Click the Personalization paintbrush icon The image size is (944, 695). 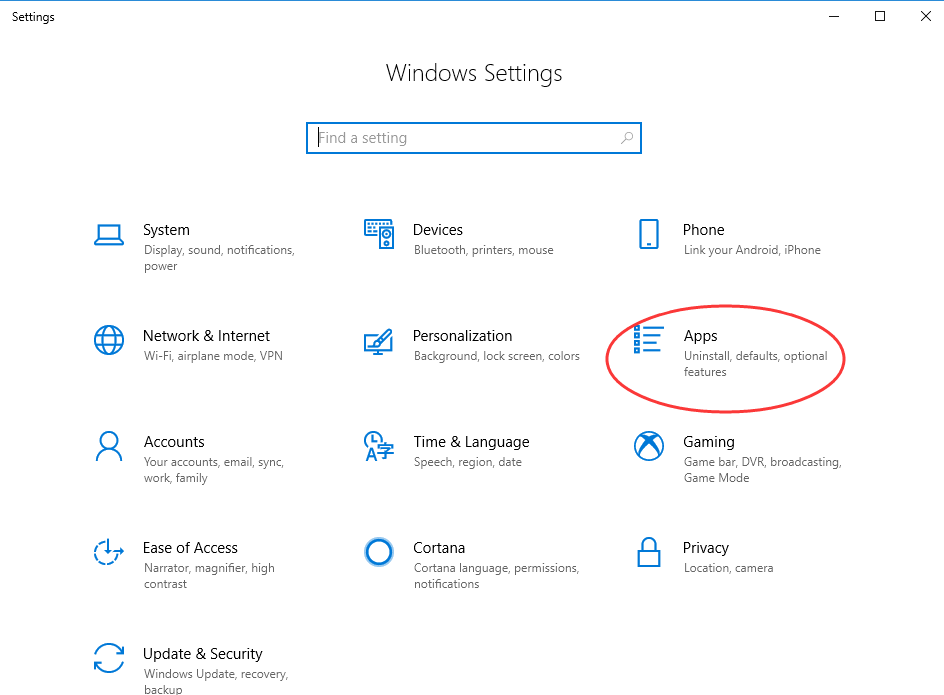pos(379,341)
